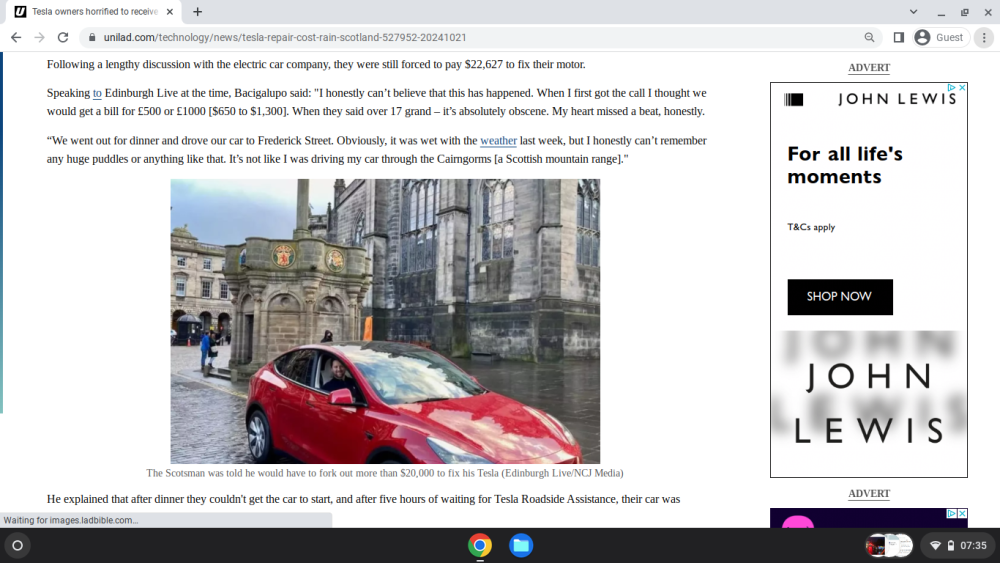Click the battery status icon
The width and height of the screenshot is (1000, 563).
coord(951,546)
